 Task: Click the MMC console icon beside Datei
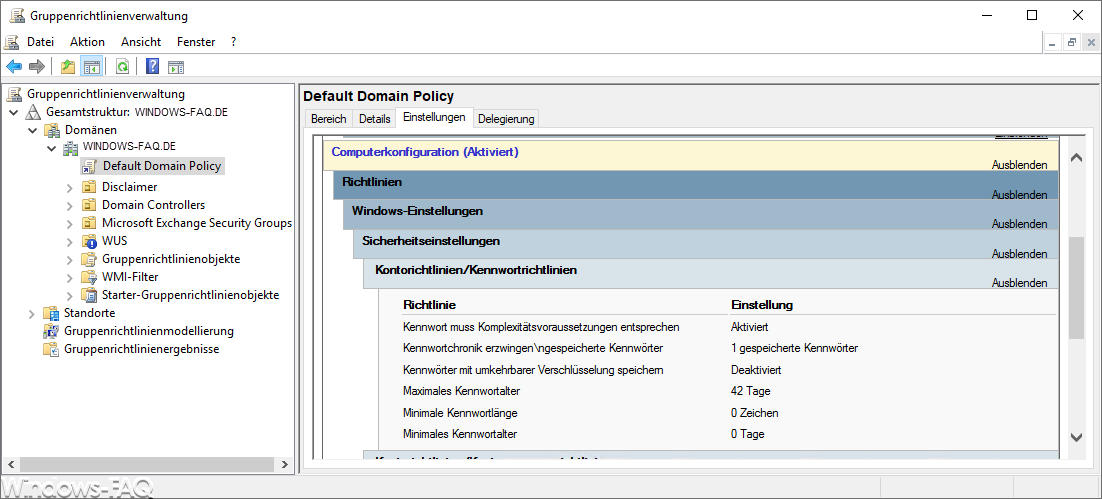(x=12, y=42)
